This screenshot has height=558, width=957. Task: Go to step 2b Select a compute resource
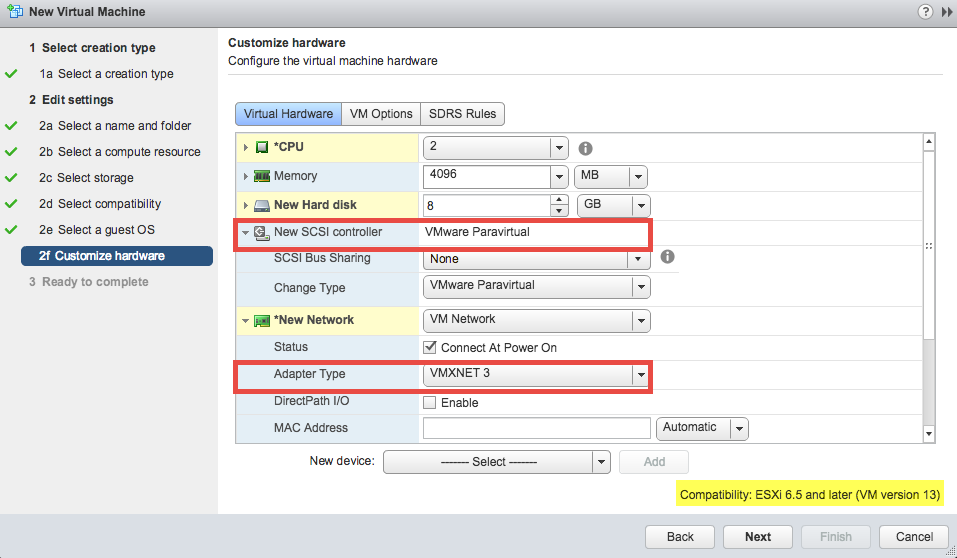[120, 151]
